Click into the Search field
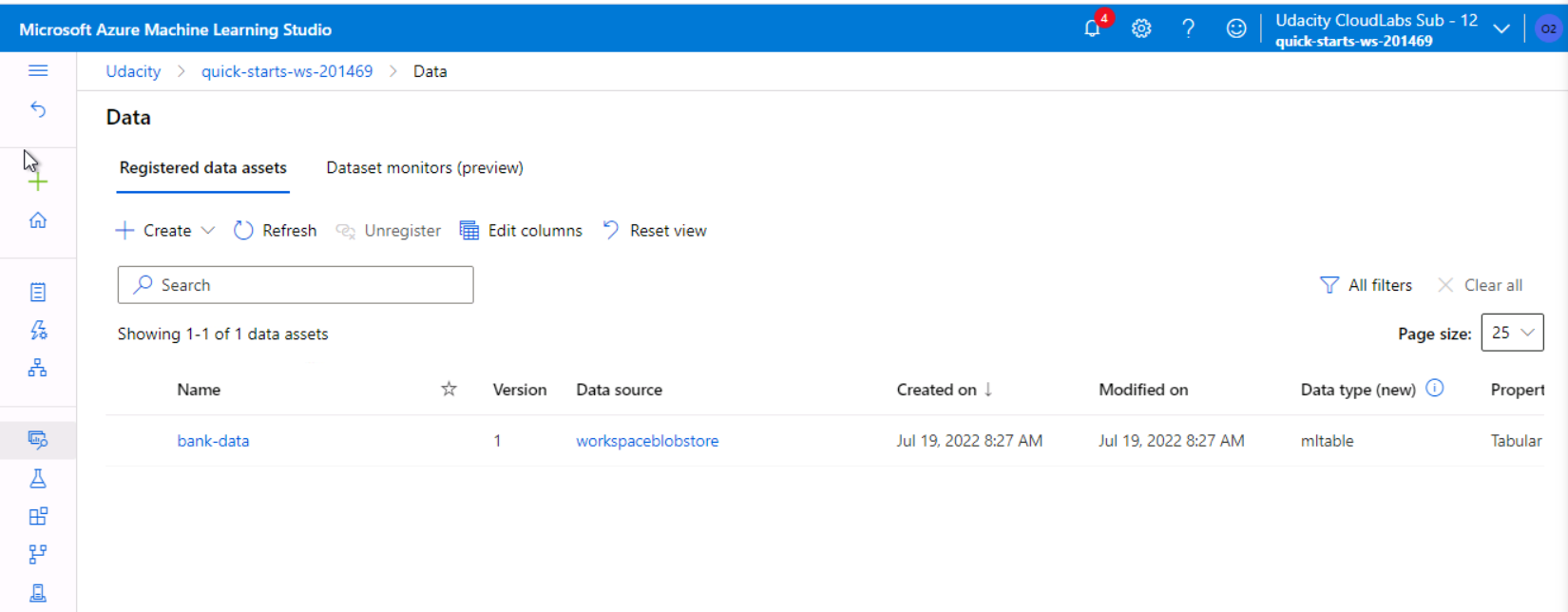Screen dimensions: 1568x612 296,285
